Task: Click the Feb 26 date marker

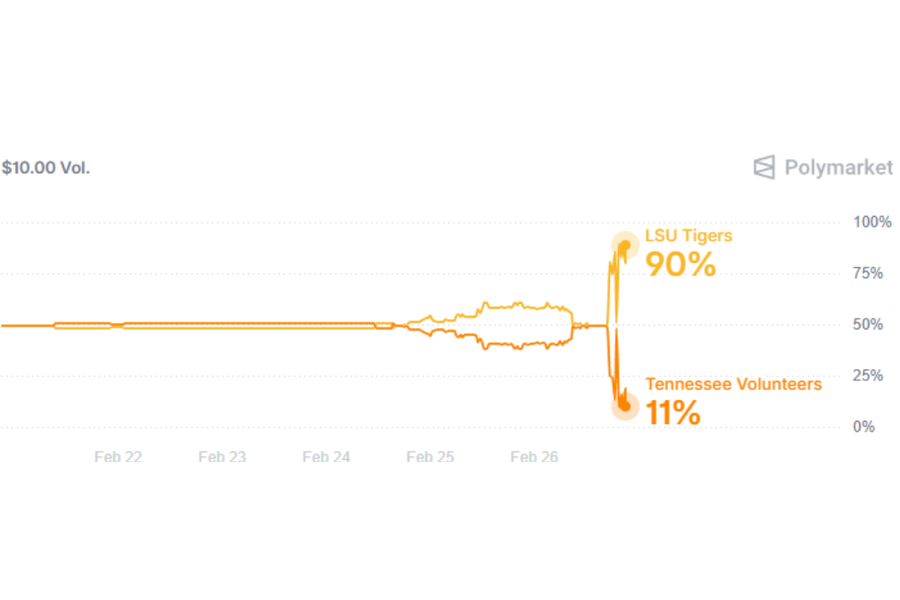Action: pyautogui.click(x=534, y=457)
